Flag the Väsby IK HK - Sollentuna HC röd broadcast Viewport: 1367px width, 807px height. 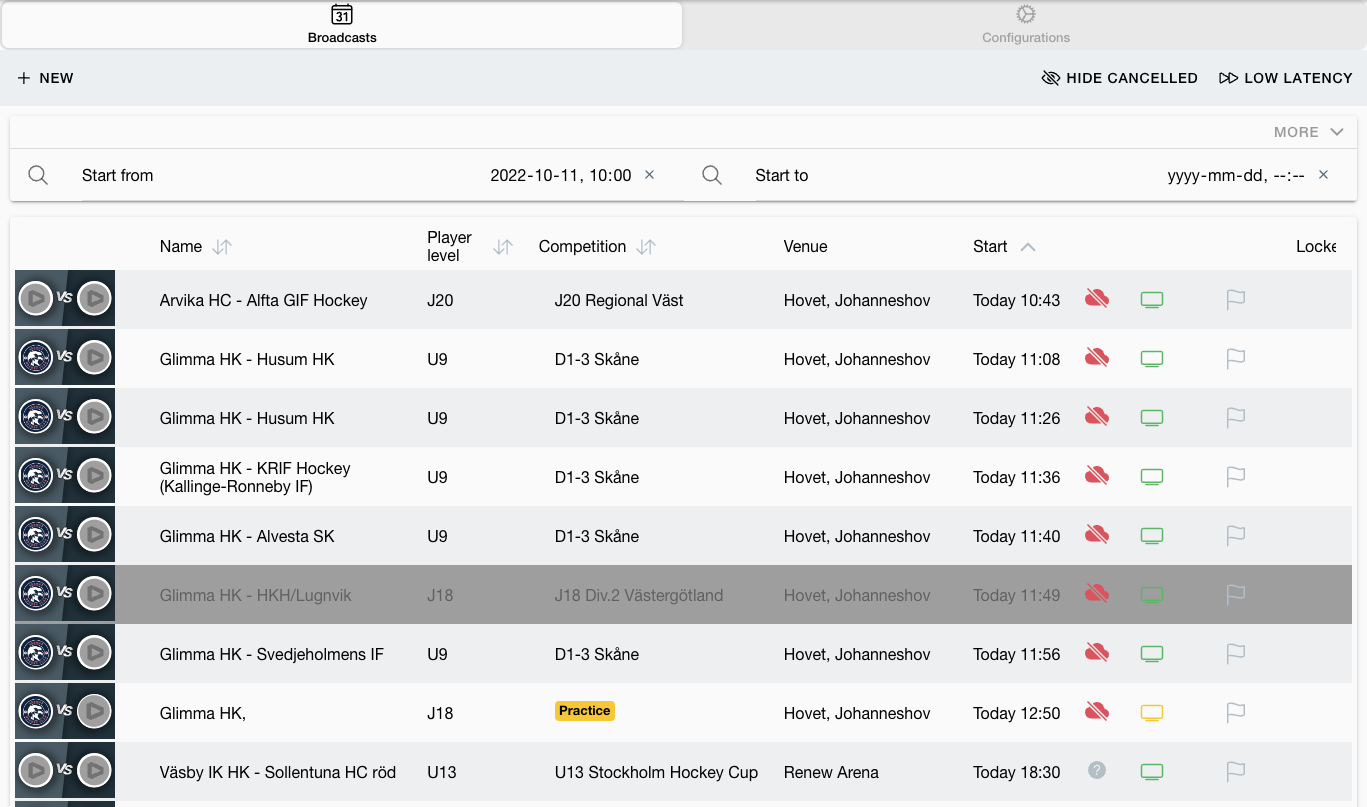(x=1236, y=772)
